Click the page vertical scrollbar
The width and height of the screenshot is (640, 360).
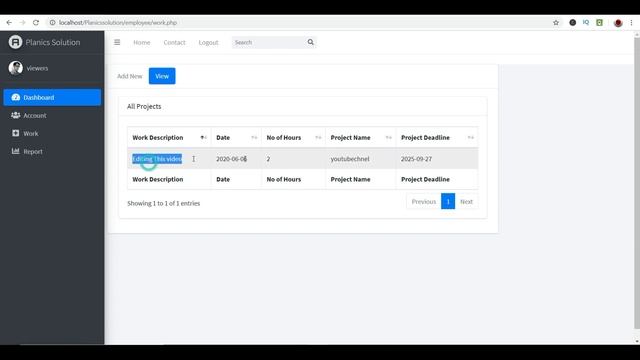click(637, 184)
